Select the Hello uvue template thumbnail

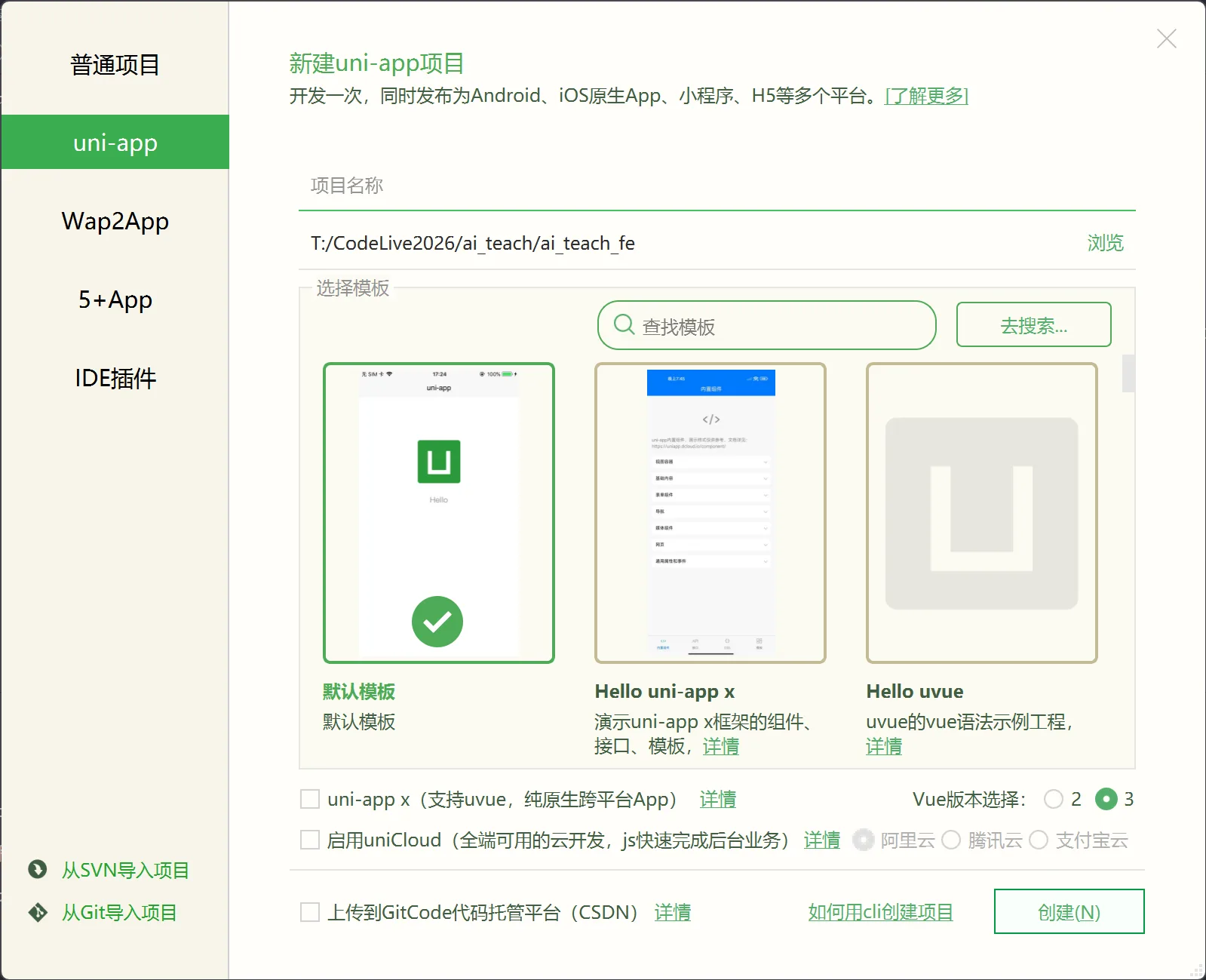click(982, 513)
